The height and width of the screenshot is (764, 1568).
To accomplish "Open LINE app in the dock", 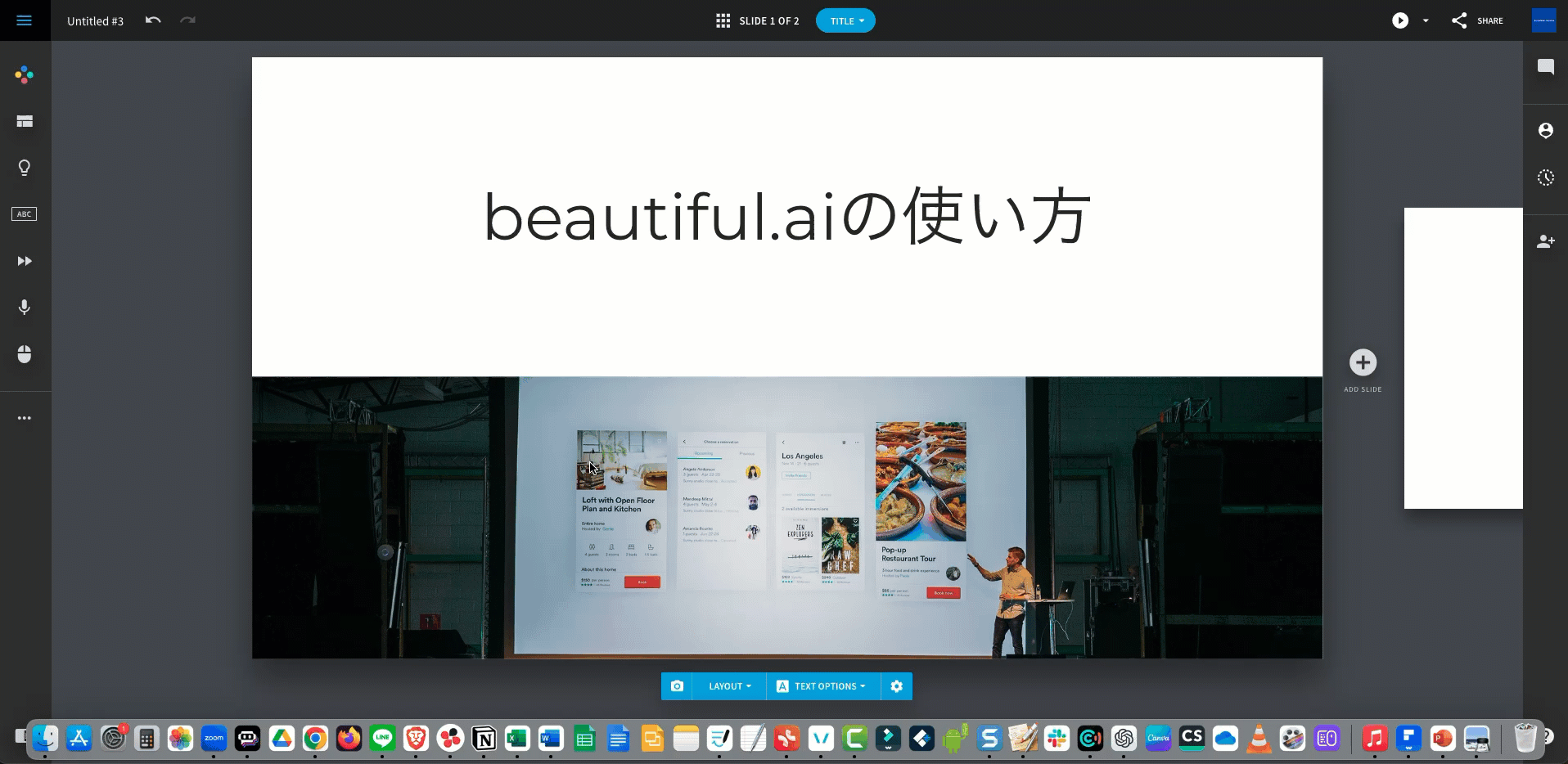I will click(x=382, y=739).
